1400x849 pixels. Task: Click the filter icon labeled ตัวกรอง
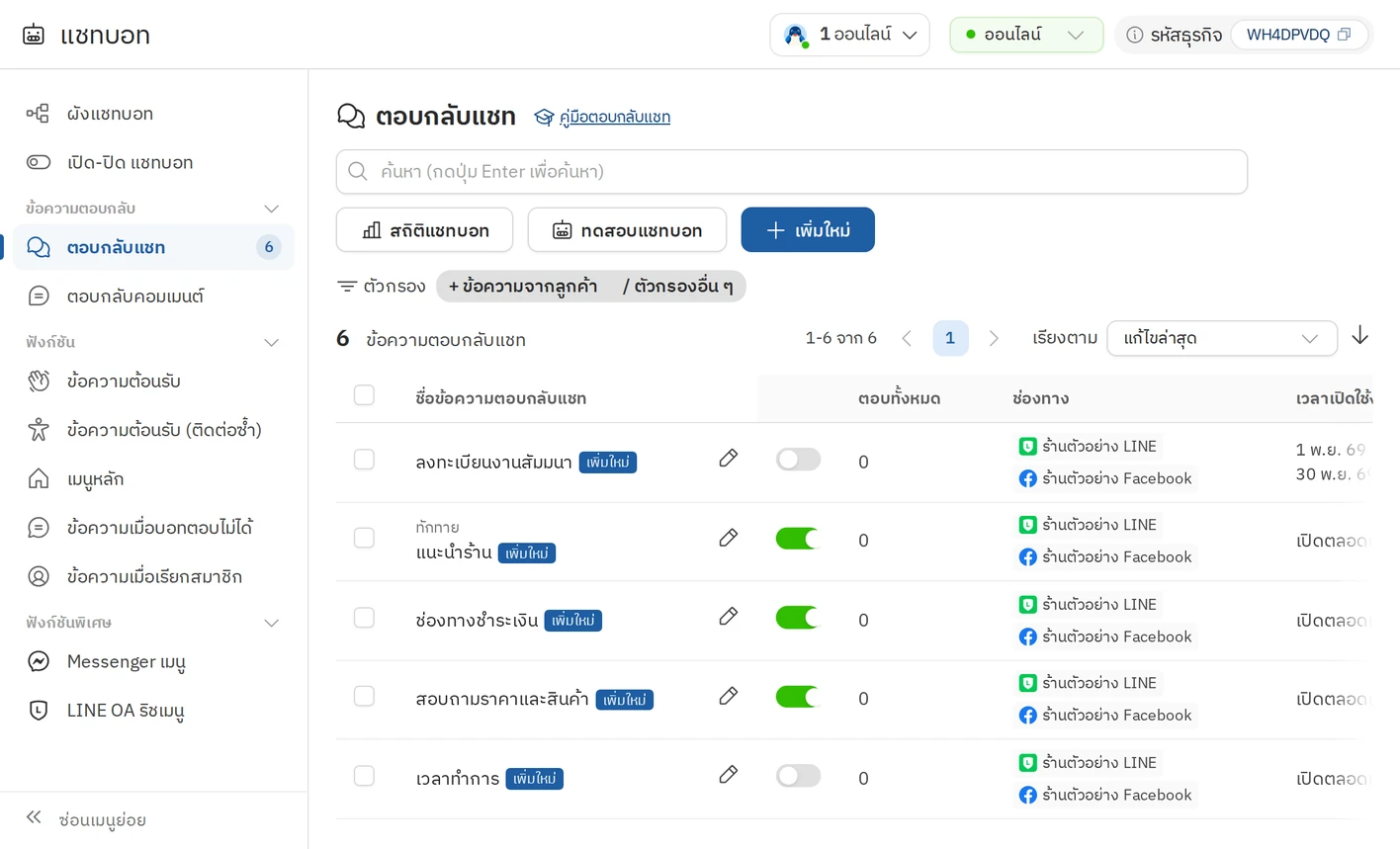tap(347, 287)
